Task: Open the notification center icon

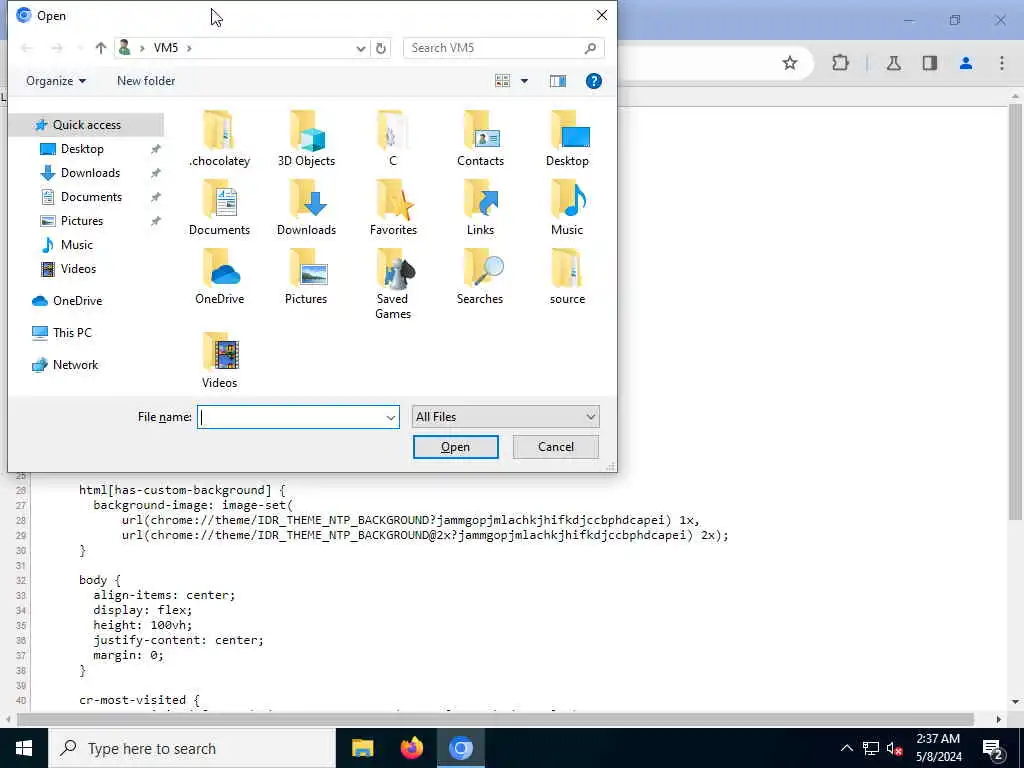Action: [x=993, y=748]
